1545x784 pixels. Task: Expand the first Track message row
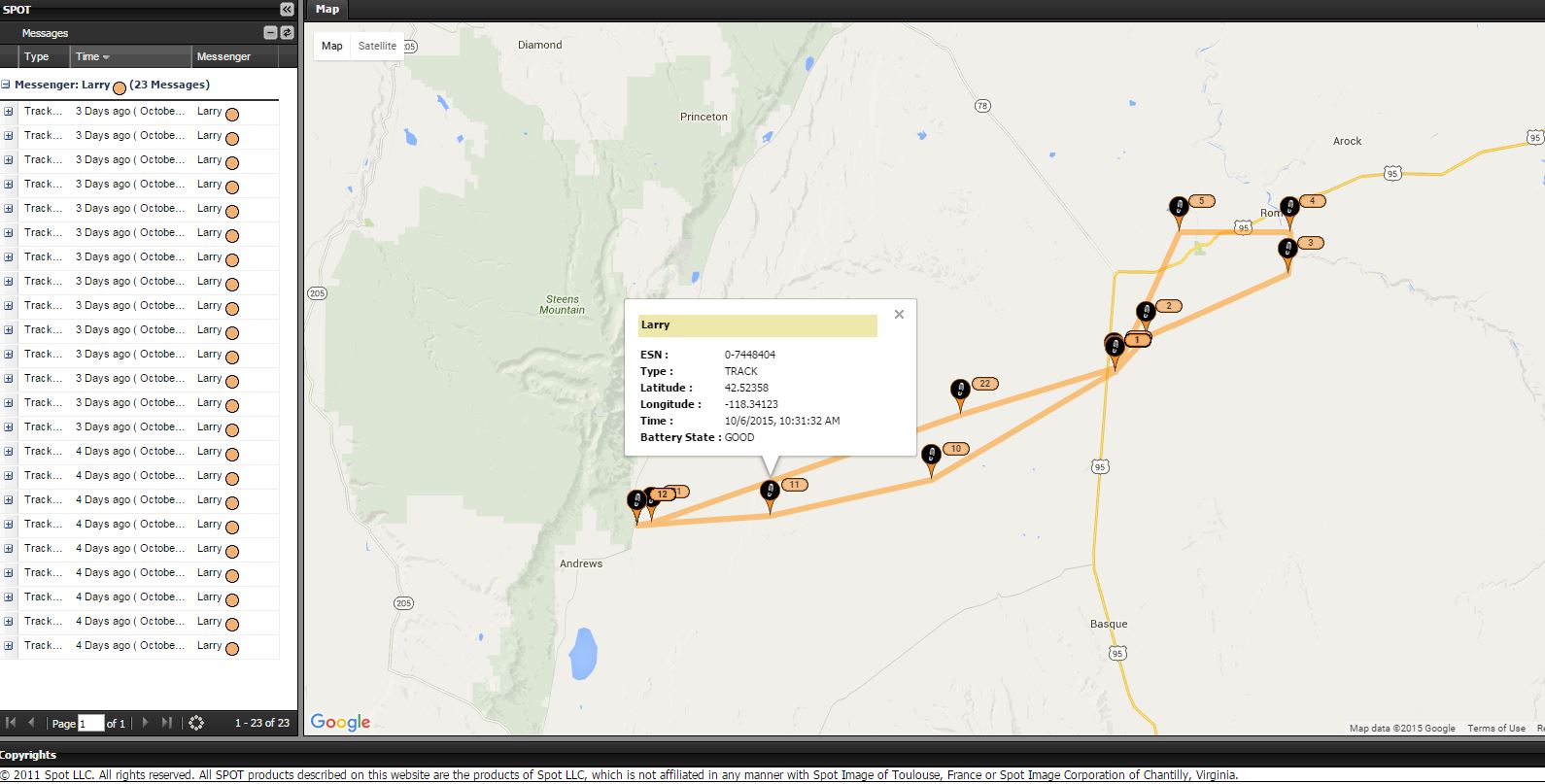coord(9,111)
